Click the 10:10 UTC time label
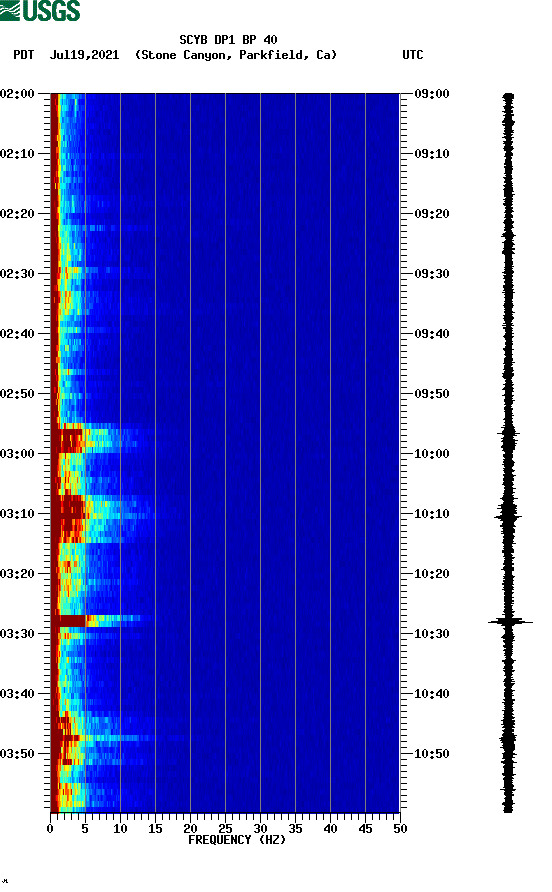Screen dimensions: 552x892 point(431,514)
